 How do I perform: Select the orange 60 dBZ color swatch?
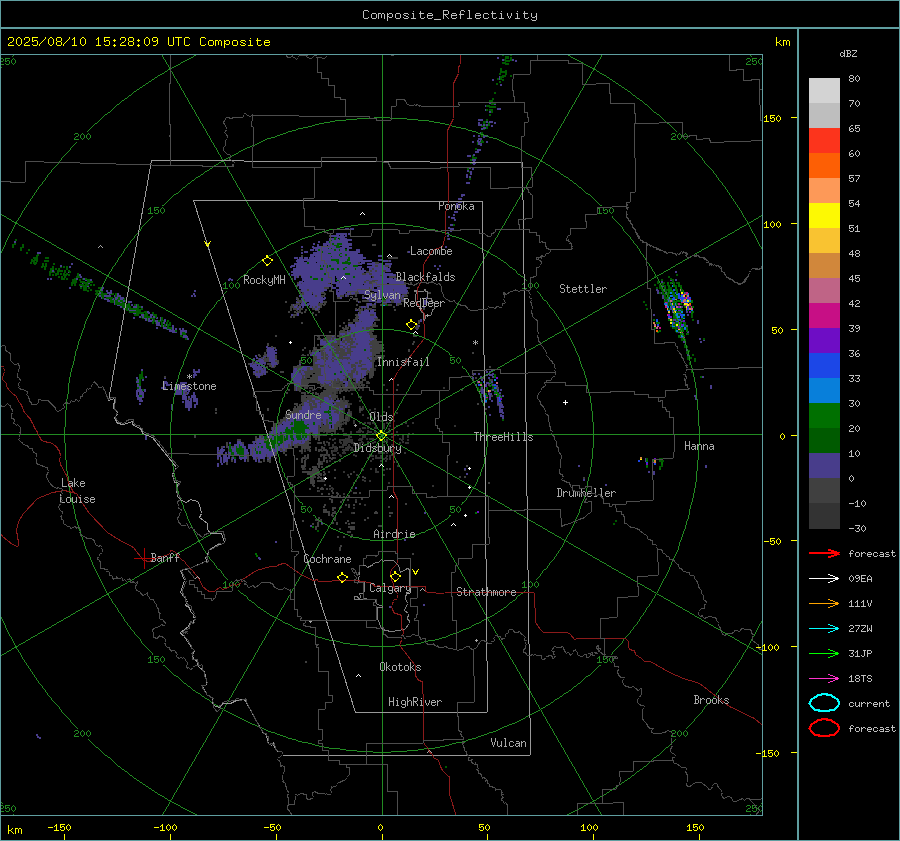click(x=824, y=165)
